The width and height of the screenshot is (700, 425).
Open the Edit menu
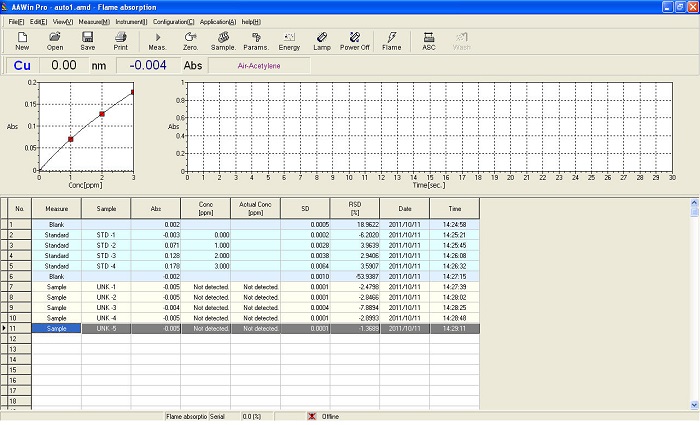38,21
